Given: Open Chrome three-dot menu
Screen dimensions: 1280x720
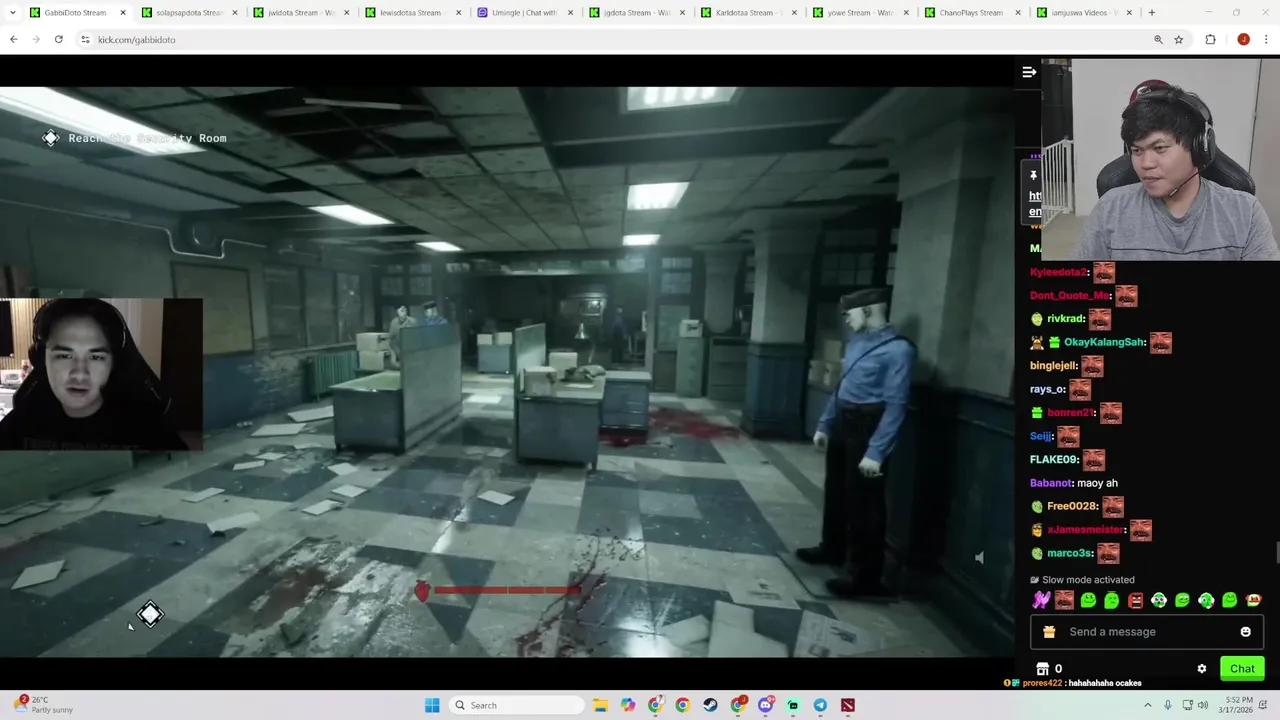Looking at the screenshot, I should (1266, 39).
